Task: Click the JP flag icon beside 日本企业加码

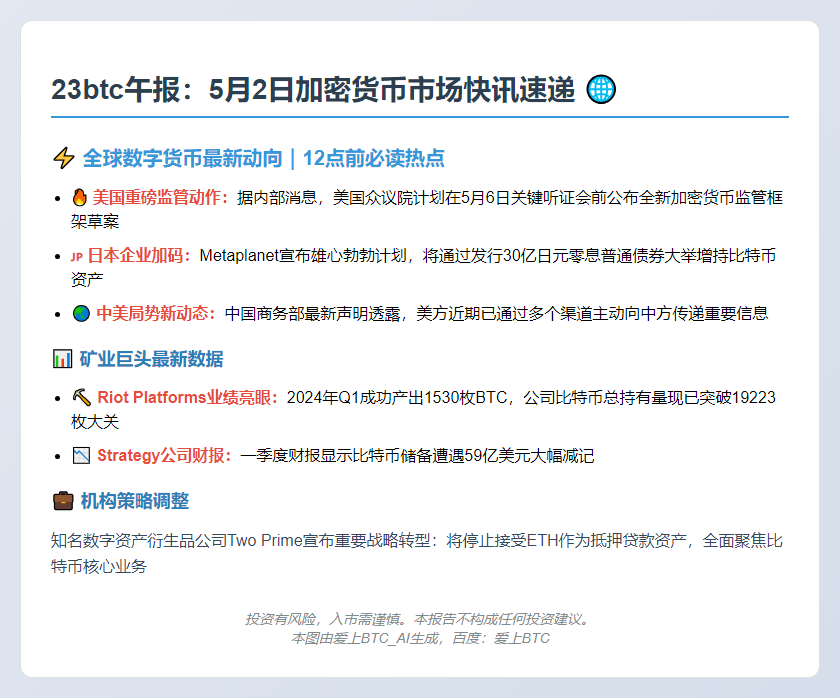Action: (77, 257)
